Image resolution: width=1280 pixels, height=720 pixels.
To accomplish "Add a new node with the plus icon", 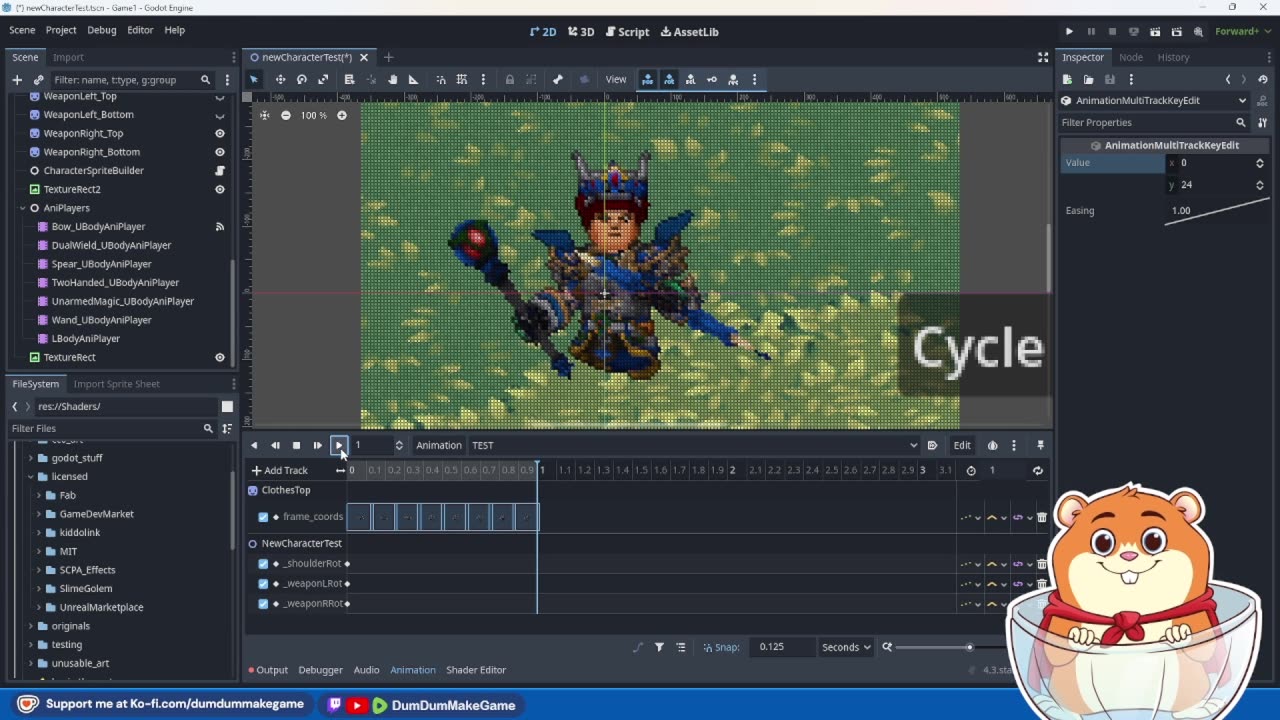I will pyautogui.click(x=17, y=80).
